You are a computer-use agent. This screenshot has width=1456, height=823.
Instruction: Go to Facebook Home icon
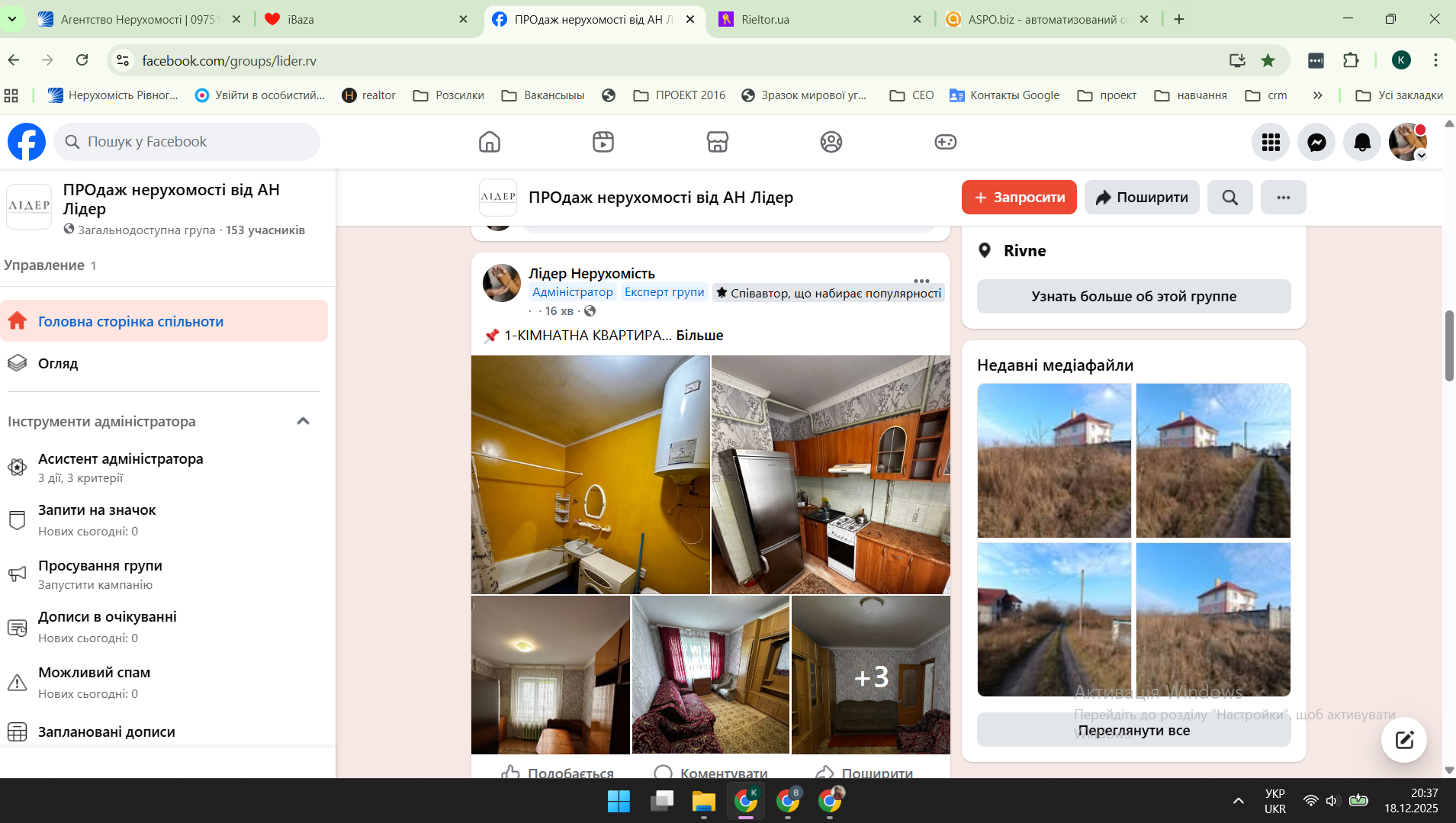tap(490, 142)
